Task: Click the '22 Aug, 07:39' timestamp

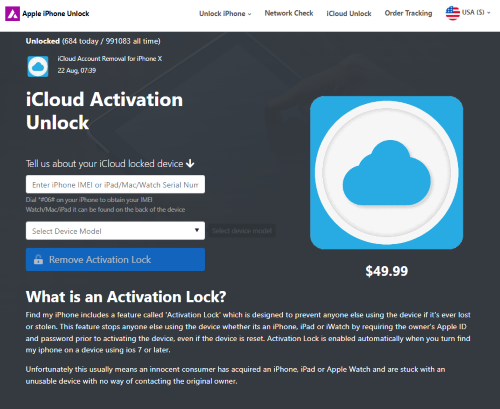Action: 77,70
